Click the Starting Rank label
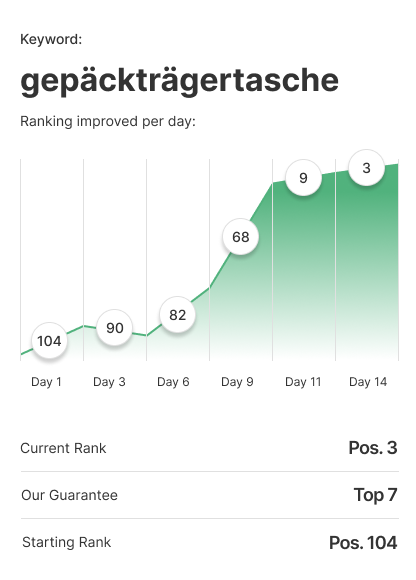The width and height of the screenshot is (416, 580). click(x=67, y=543)
